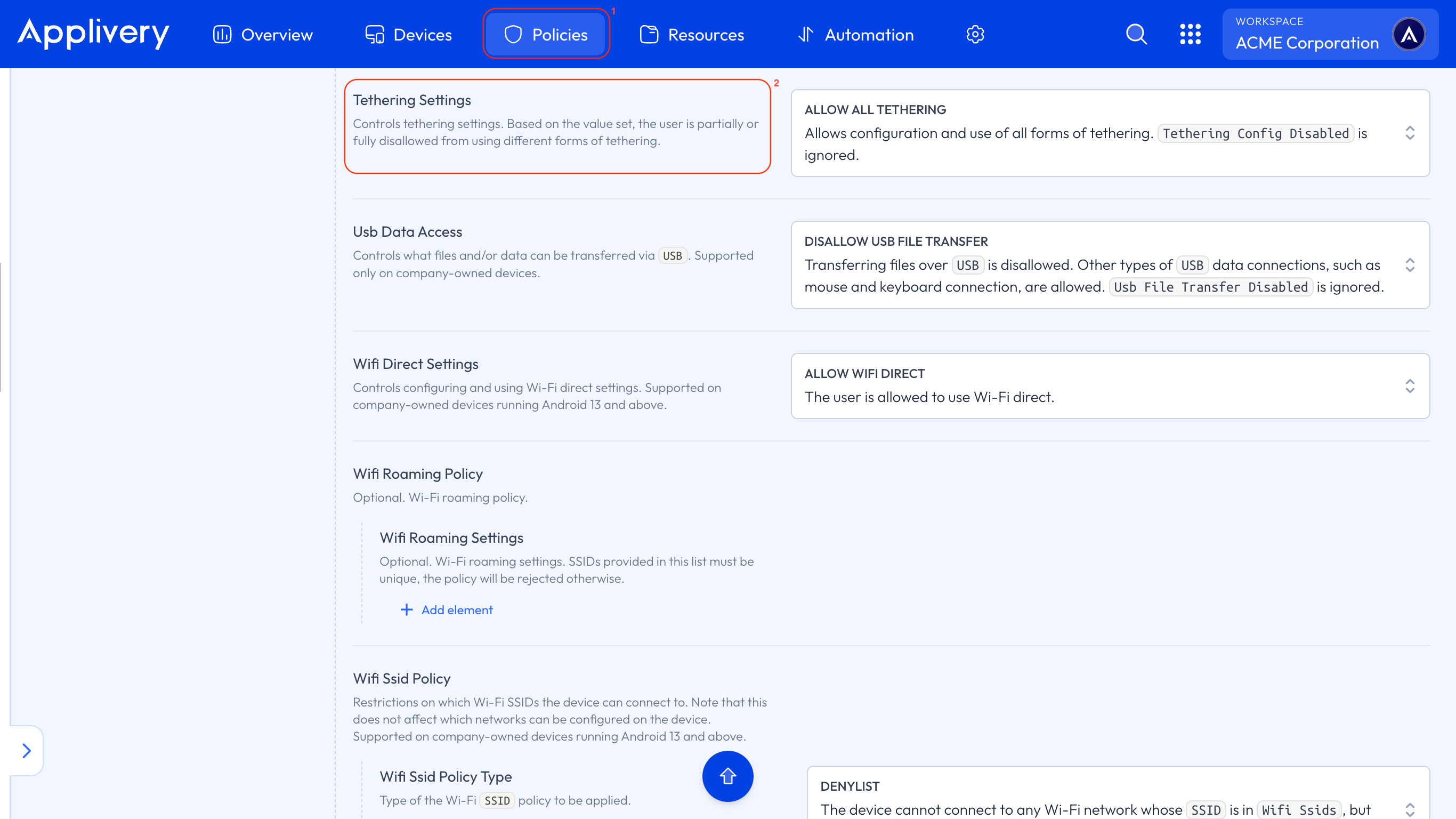The width and height of the screenshot is (1456, 819).
Task: Click the Applivery logo
Action: click(x=93, y=34)
